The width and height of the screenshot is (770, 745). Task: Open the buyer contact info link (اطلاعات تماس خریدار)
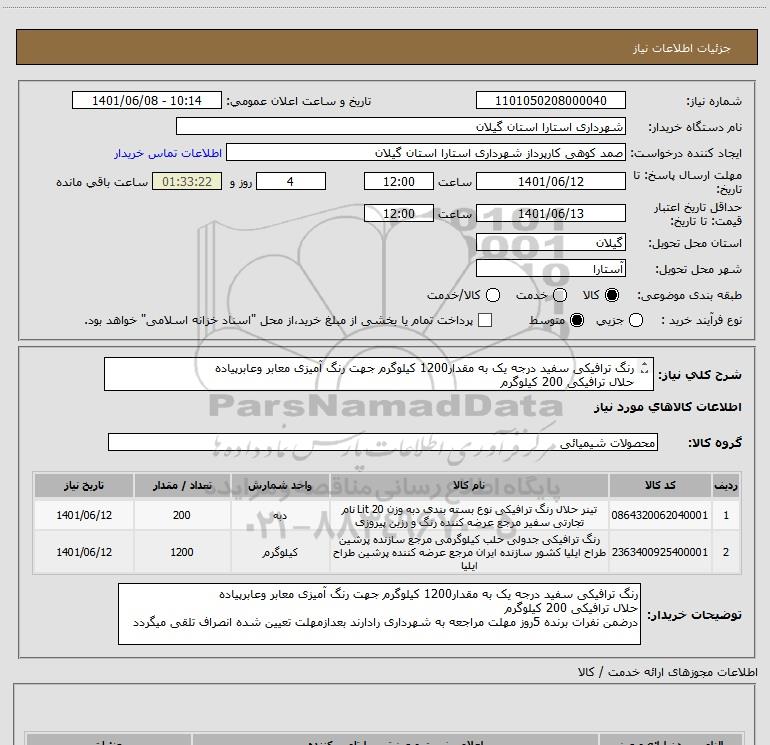click(x=168, y=154)
